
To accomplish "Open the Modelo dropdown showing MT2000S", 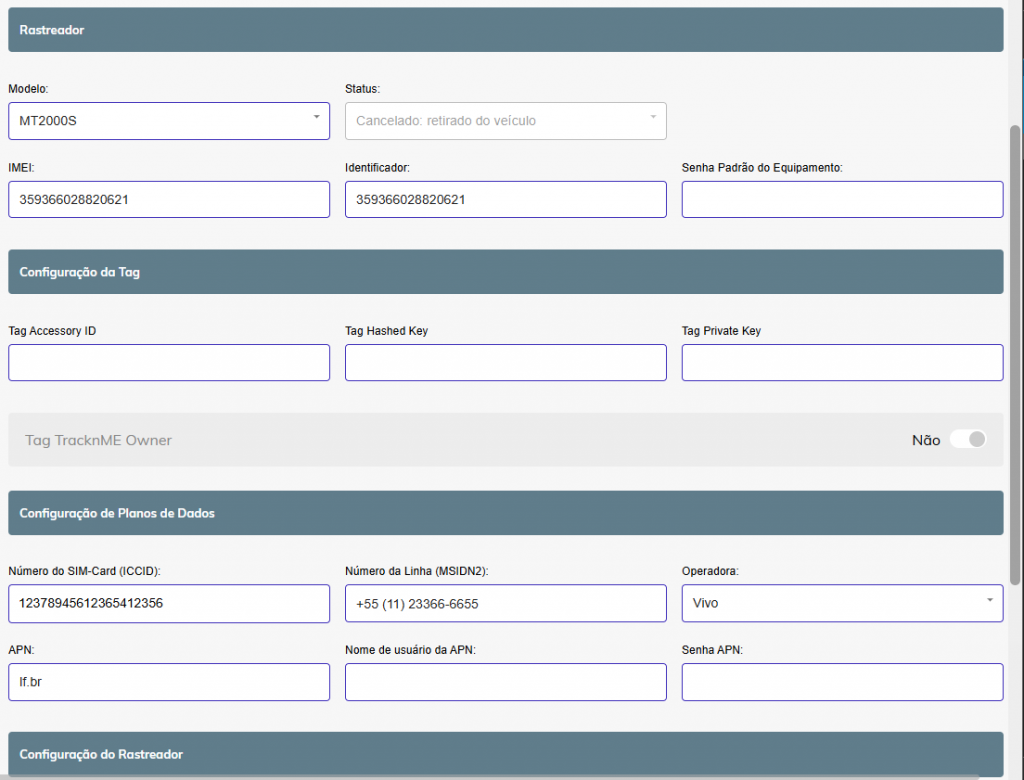I will [x=168, y=121].
